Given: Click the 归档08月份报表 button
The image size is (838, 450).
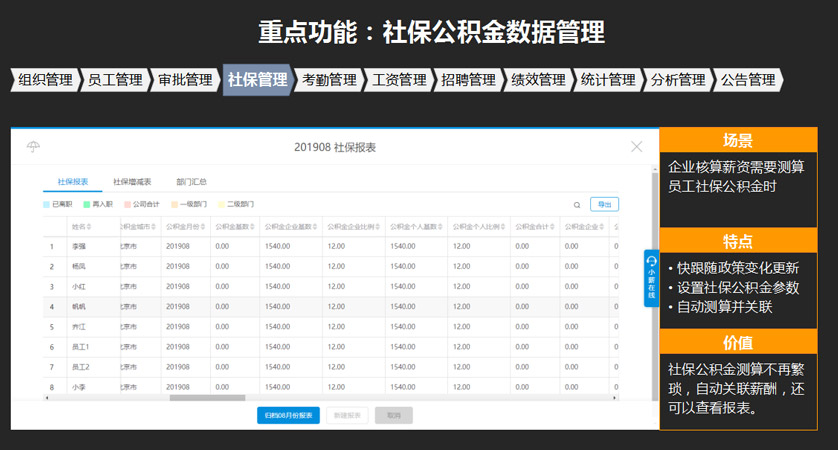Looking at the screenshot, I should tap(288, 415).
